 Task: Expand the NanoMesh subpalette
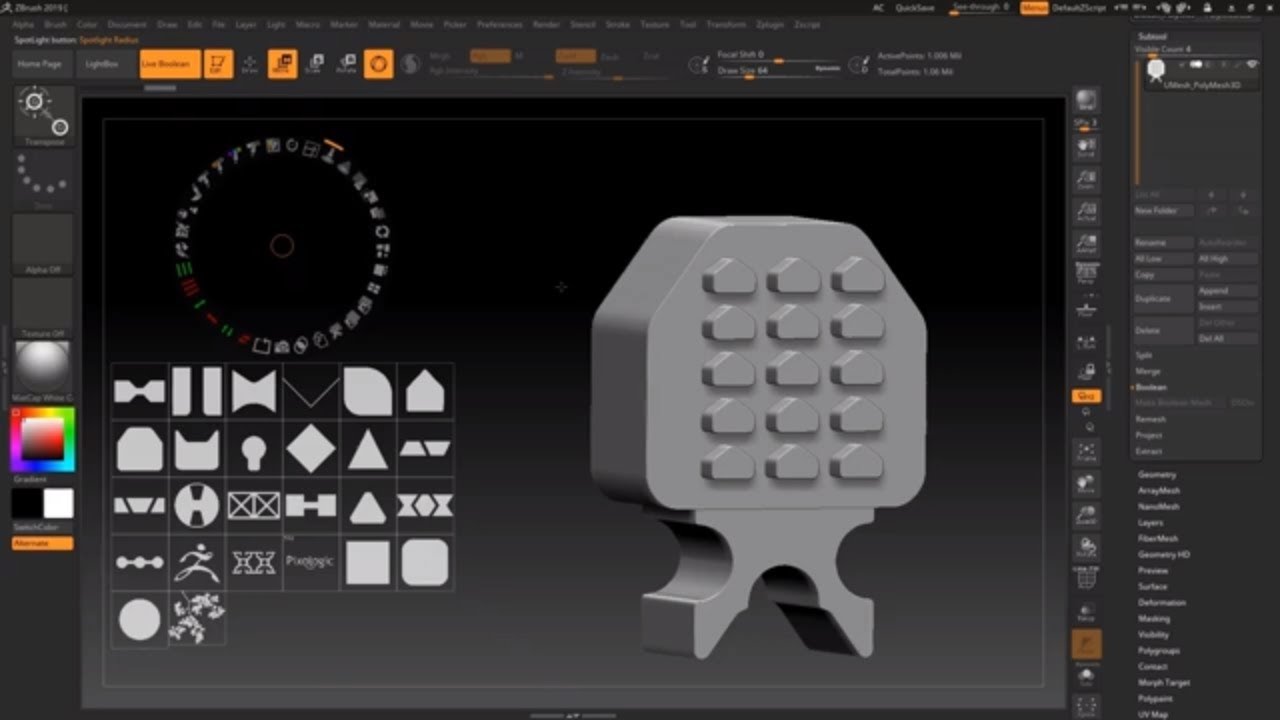[x=1158, y=506]
